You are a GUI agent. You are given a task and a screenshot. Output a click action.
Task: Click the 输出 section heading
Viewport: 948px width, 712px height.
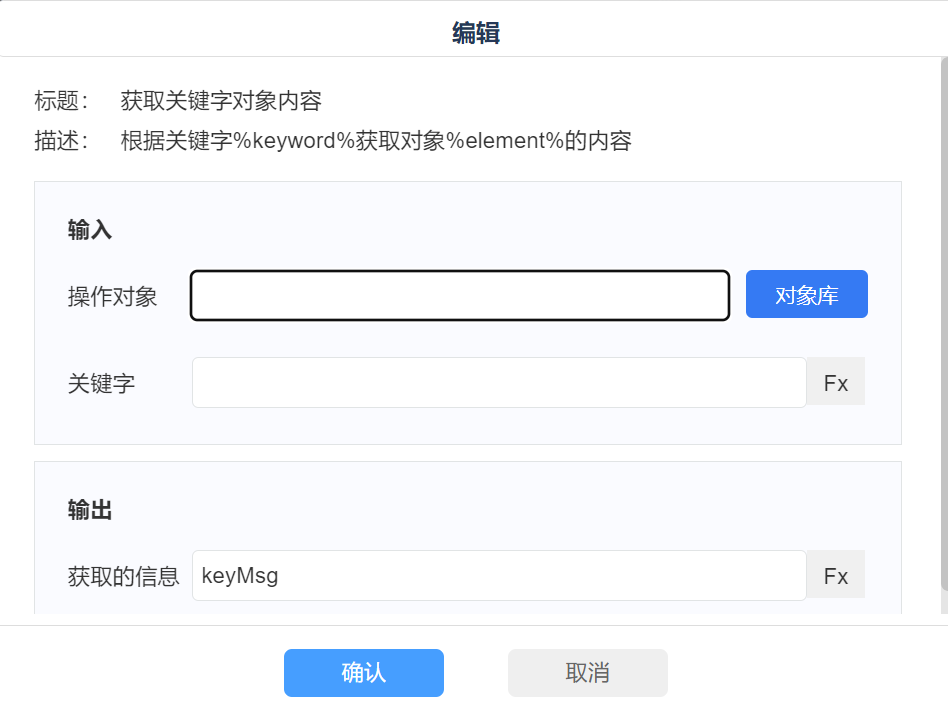point(90,511)
